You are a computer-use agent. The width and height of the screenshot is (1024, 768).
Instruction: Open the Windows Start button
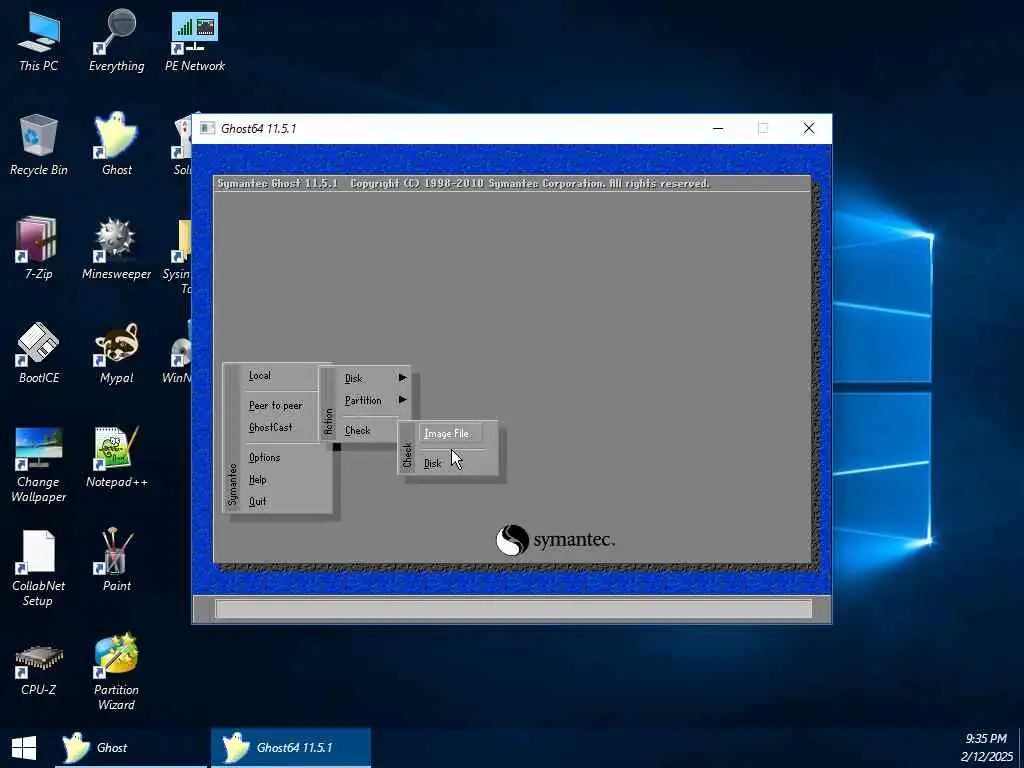(24, 748)
